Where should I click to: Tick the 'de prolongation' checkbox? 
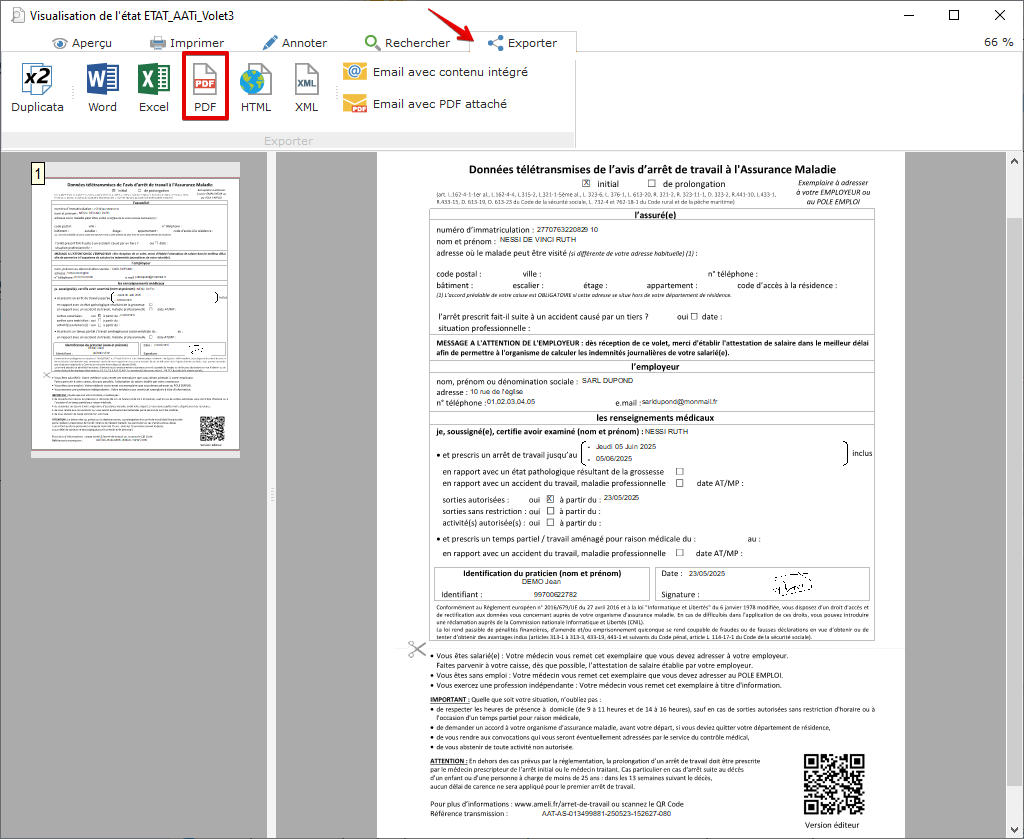tap(652, 183)
